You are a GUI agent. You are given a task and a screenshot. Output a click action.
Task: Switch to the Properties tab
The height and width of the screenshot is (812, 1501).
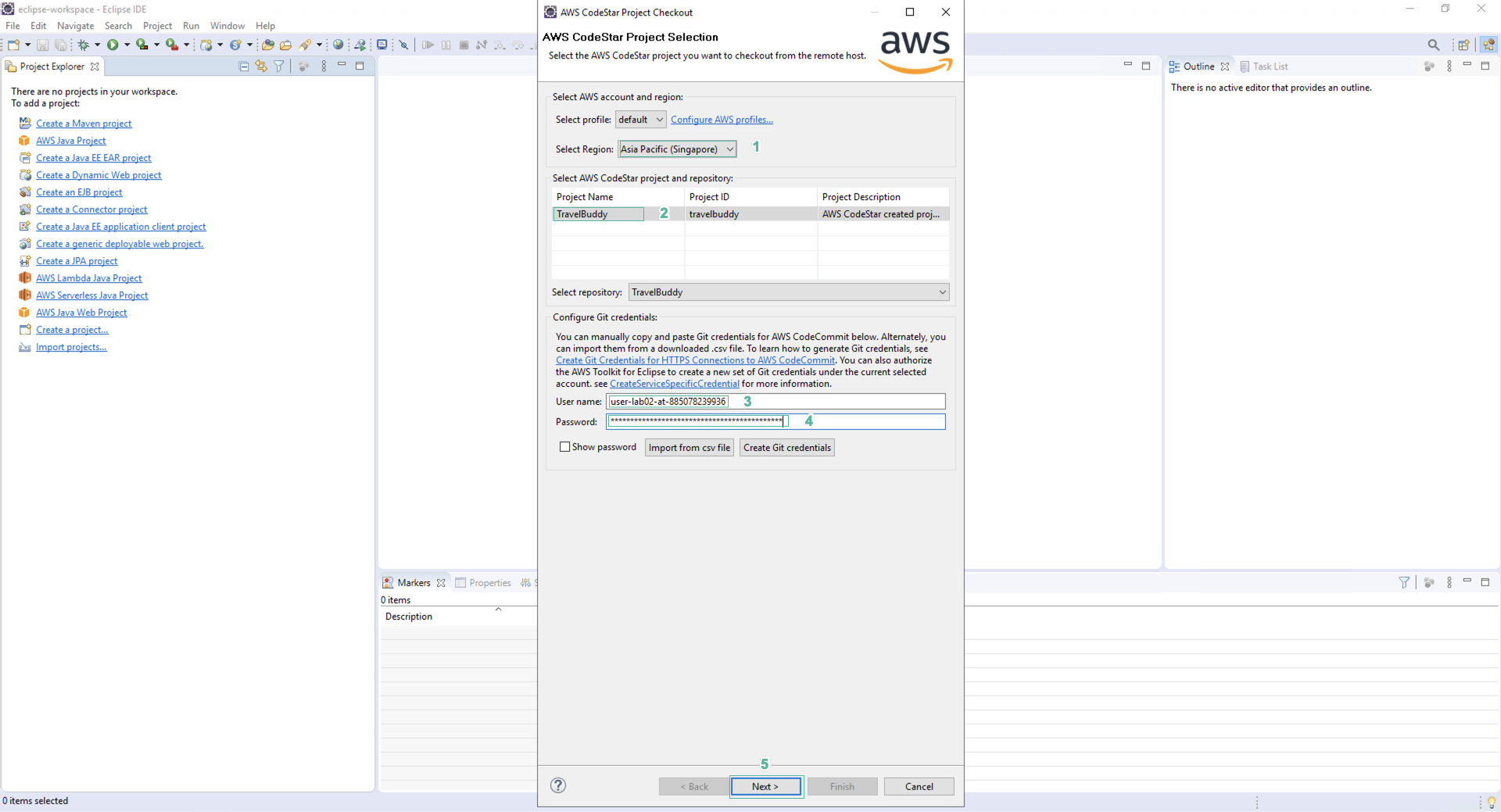[x=483, y=582]
